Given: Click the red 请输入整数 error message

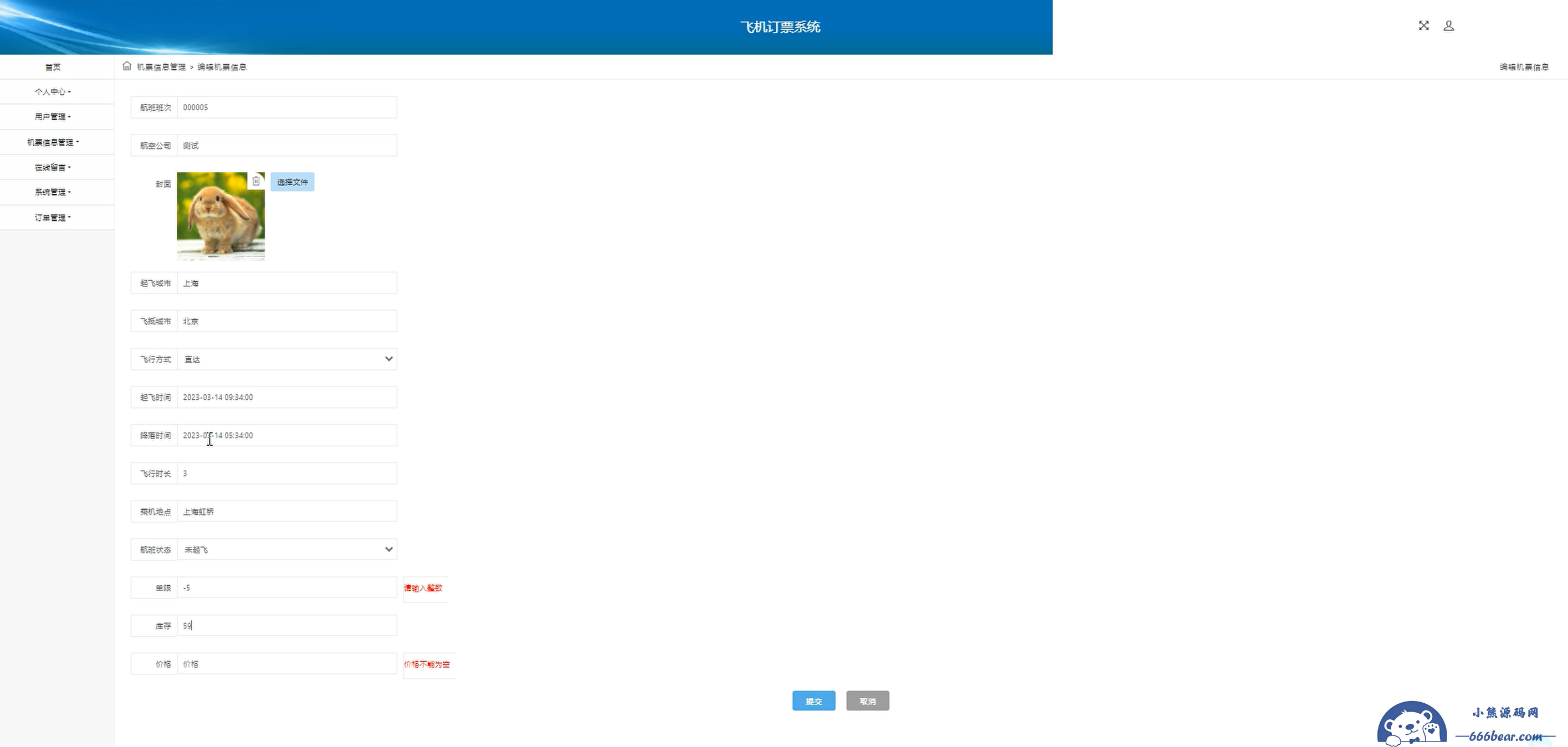Looking at the screenshot, I should (x=423, y=588).
